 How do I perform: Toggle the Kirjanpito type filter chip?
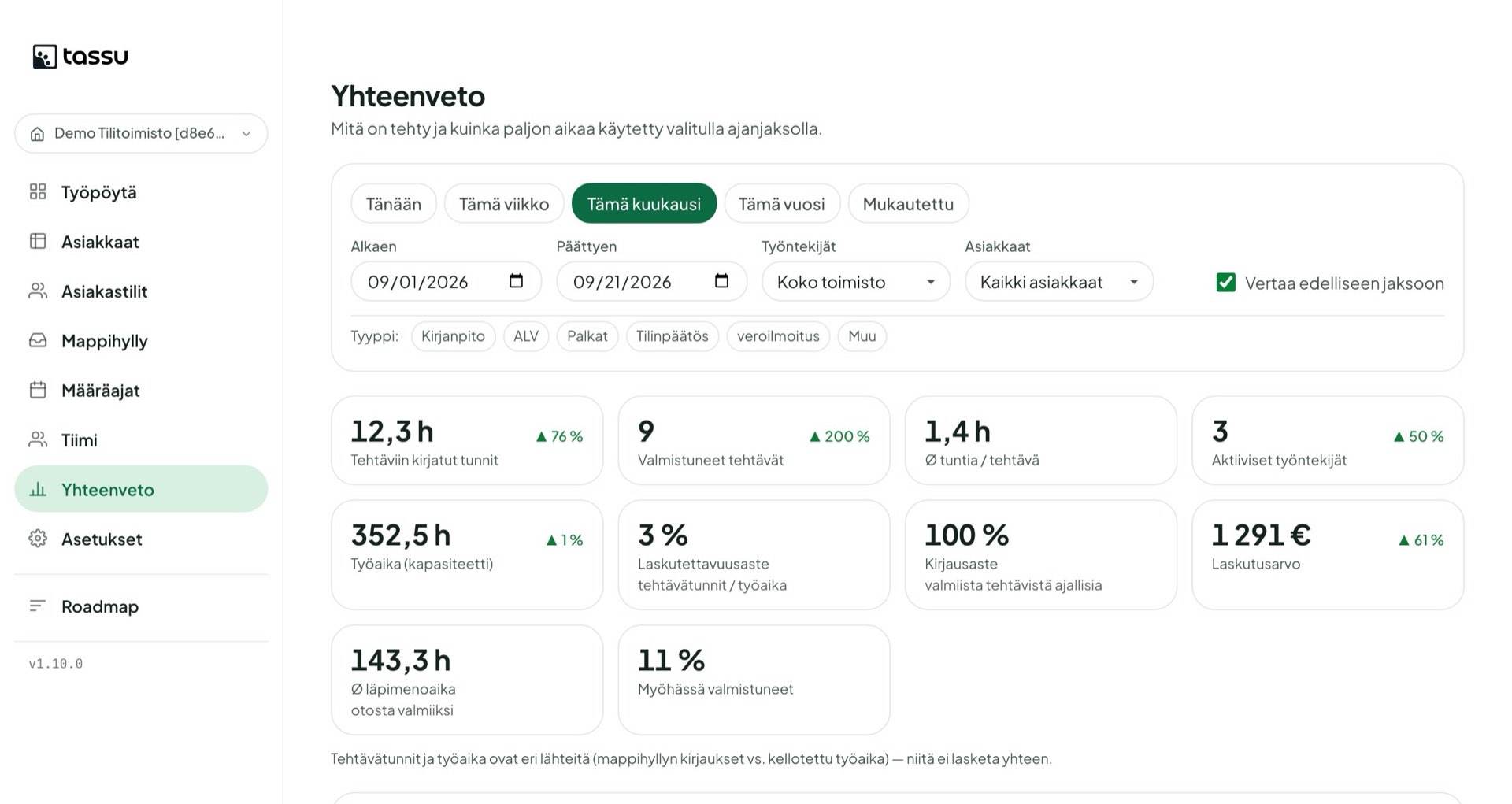click(453, 336)
